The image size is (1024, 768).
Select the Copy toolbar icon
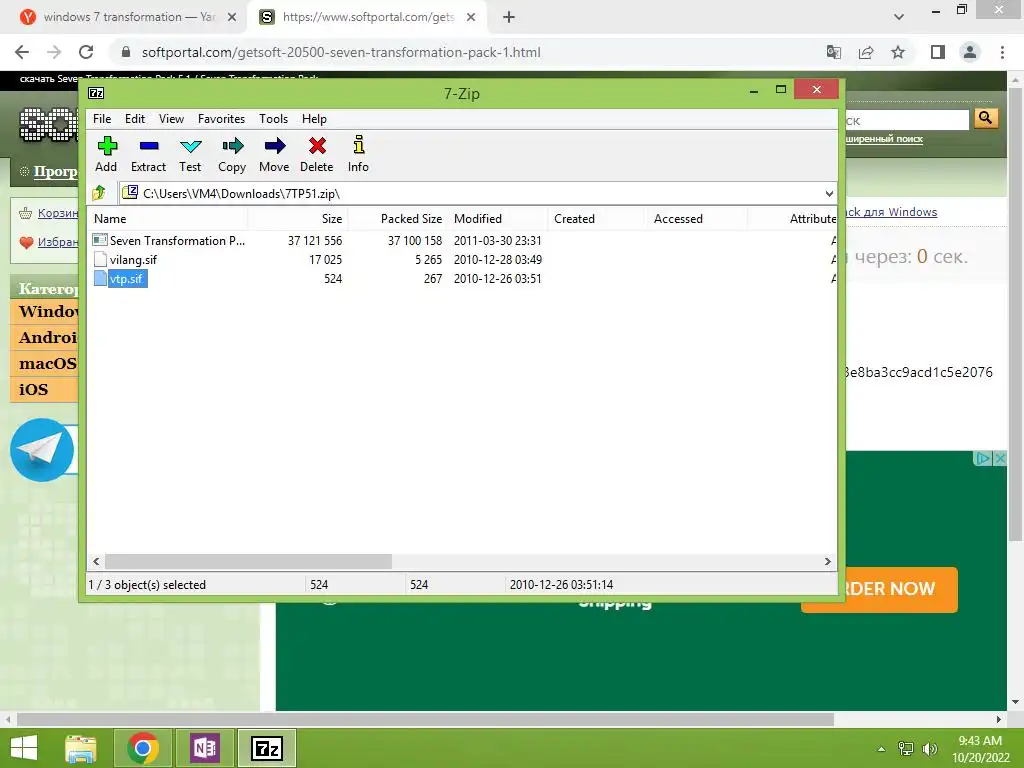[232, 154]
